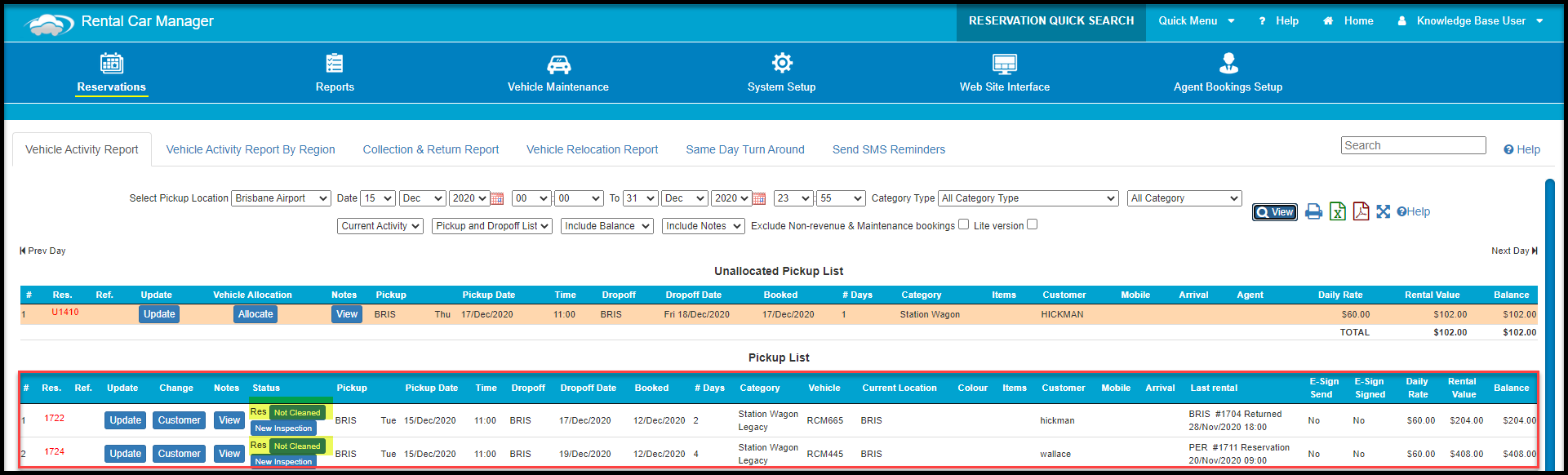Open reservation number 1724 link
This screenshot has height=475, width=1568.
coord(55,451)
